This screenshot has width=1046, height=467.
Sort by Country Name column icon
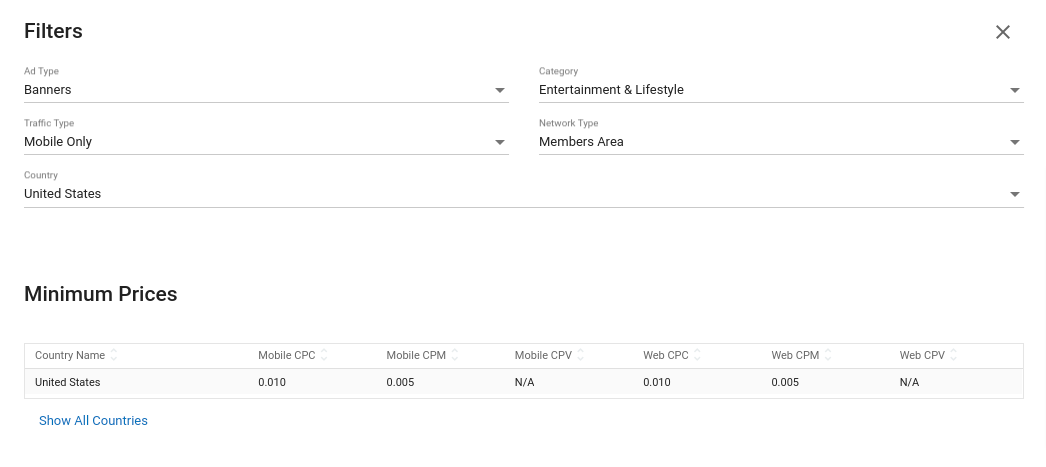coord(114,355)
